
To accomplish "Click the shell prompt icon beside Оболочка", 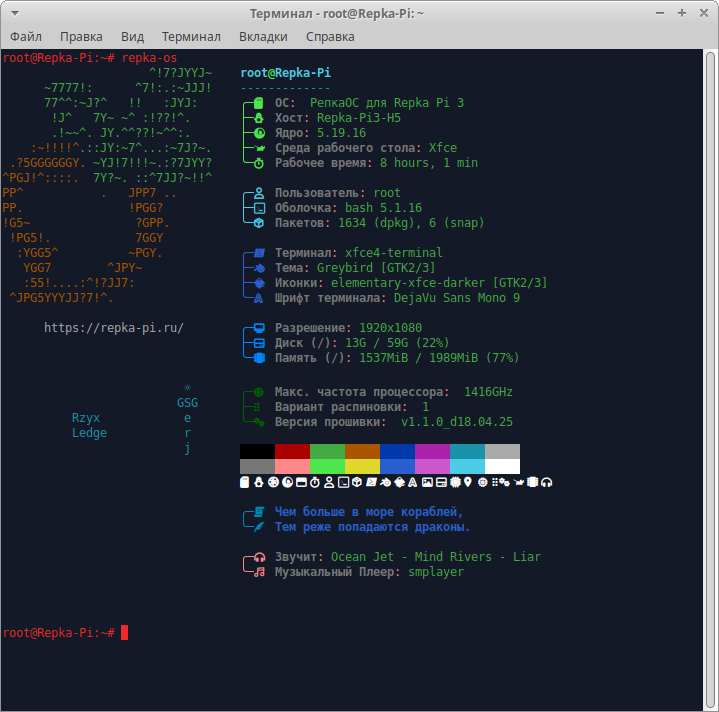I will [x=260, y=208].
